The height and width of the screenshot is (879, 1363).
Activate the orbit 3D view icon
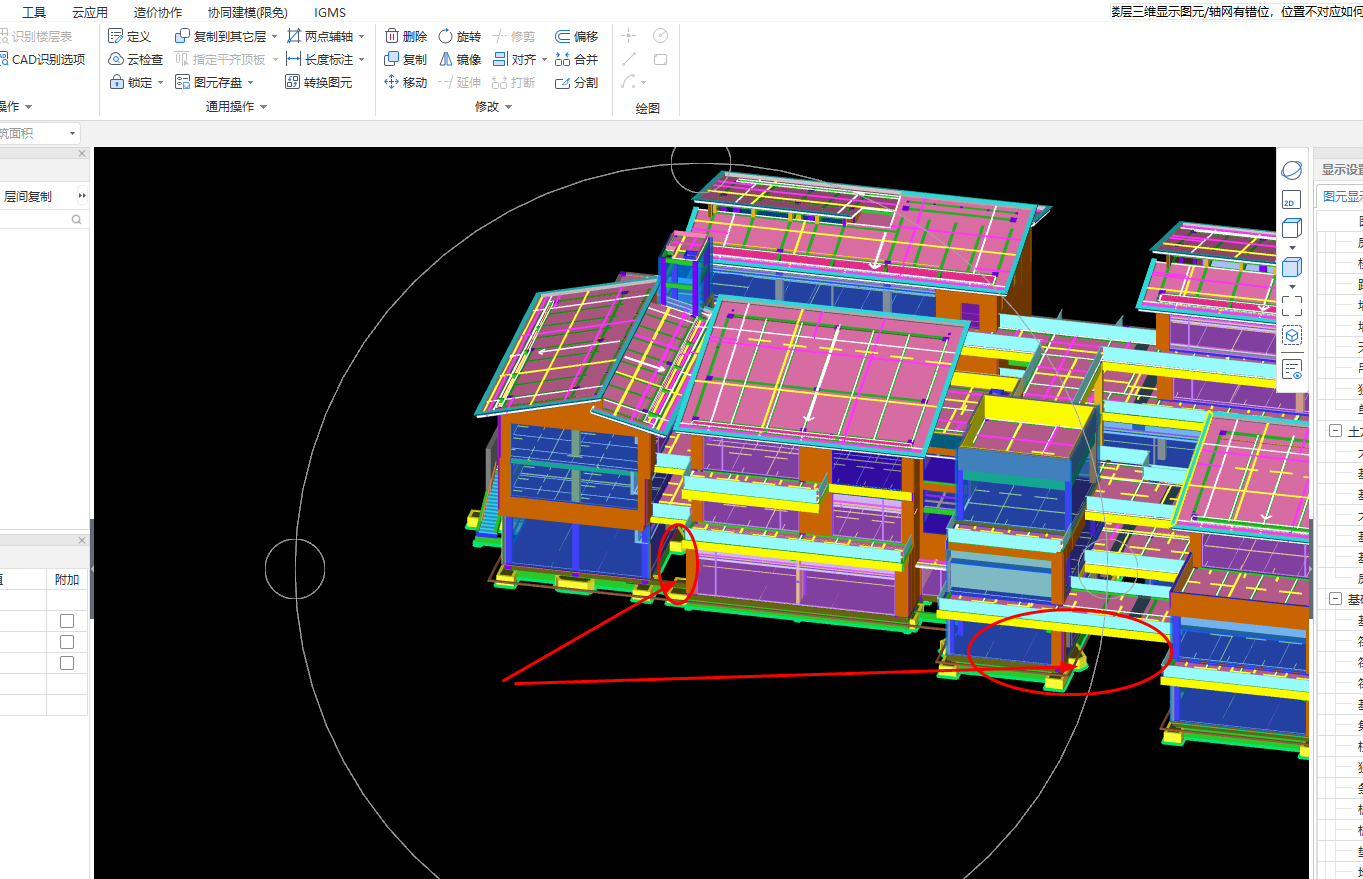click(1292, 170)
